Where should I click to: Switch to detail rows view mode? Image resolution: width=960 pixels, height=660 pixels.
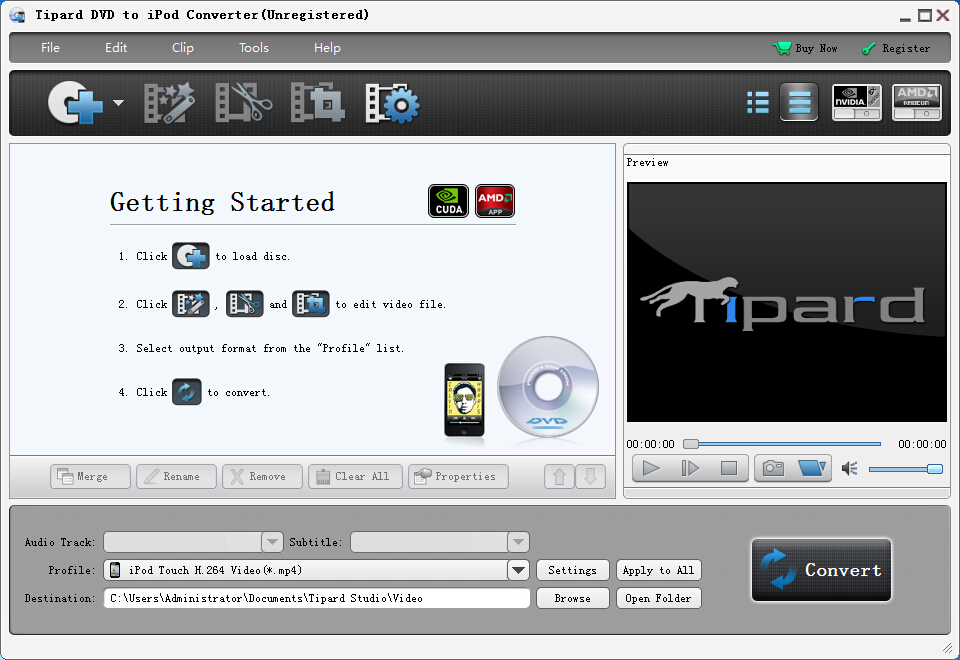tap(799, 102)
